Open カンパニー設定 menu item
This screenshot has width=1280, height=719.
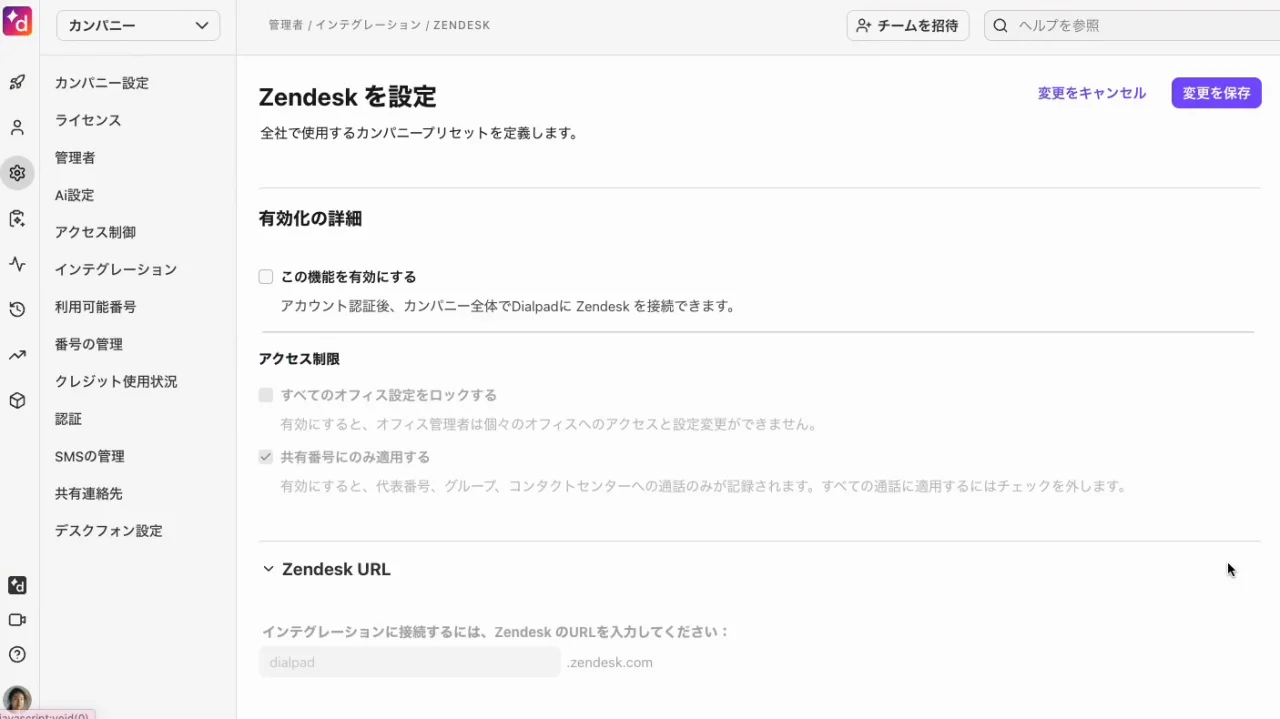click(x=102, y=83)
